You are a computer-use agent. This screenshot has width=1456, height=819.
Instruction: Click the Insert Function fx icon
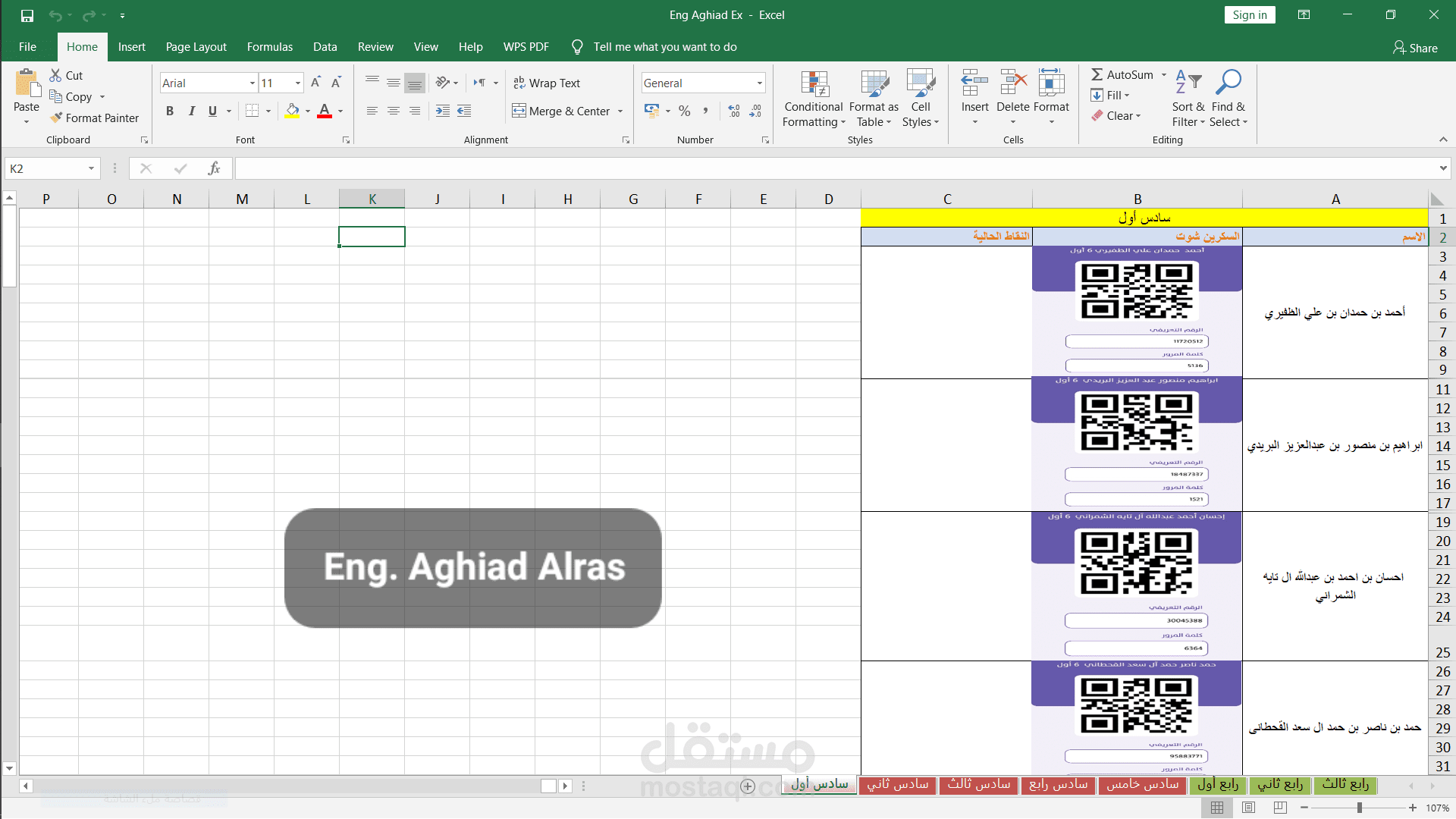coord(214,168)
